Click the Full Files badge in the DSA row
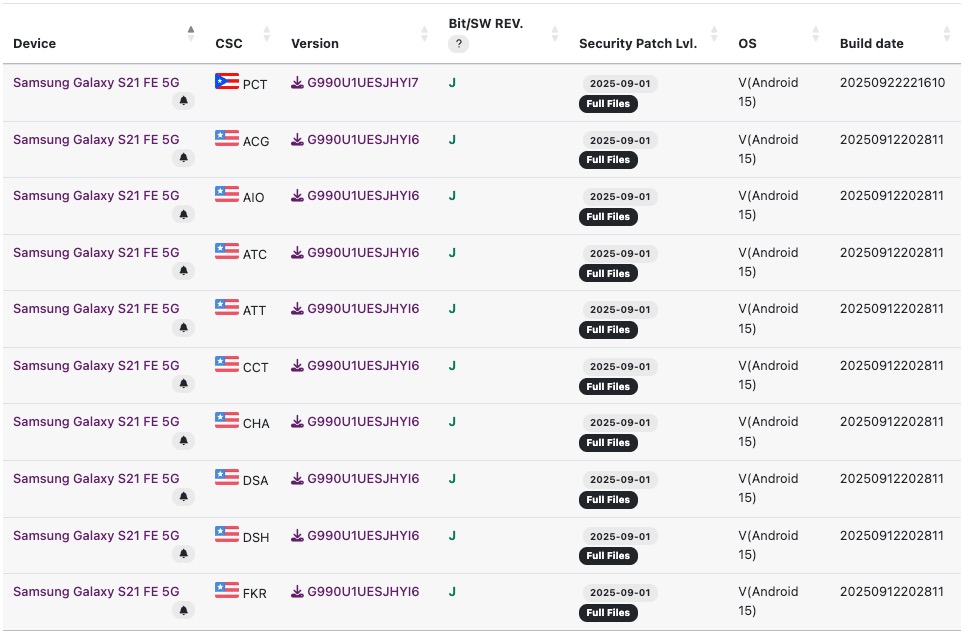964x633 pixels. click(x=608, y=499)
